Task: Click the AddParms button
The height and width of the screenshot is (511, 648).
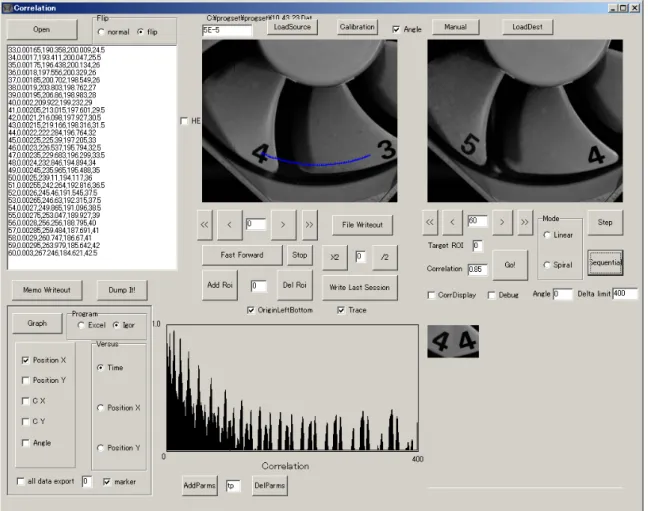Action: (199, 485)
